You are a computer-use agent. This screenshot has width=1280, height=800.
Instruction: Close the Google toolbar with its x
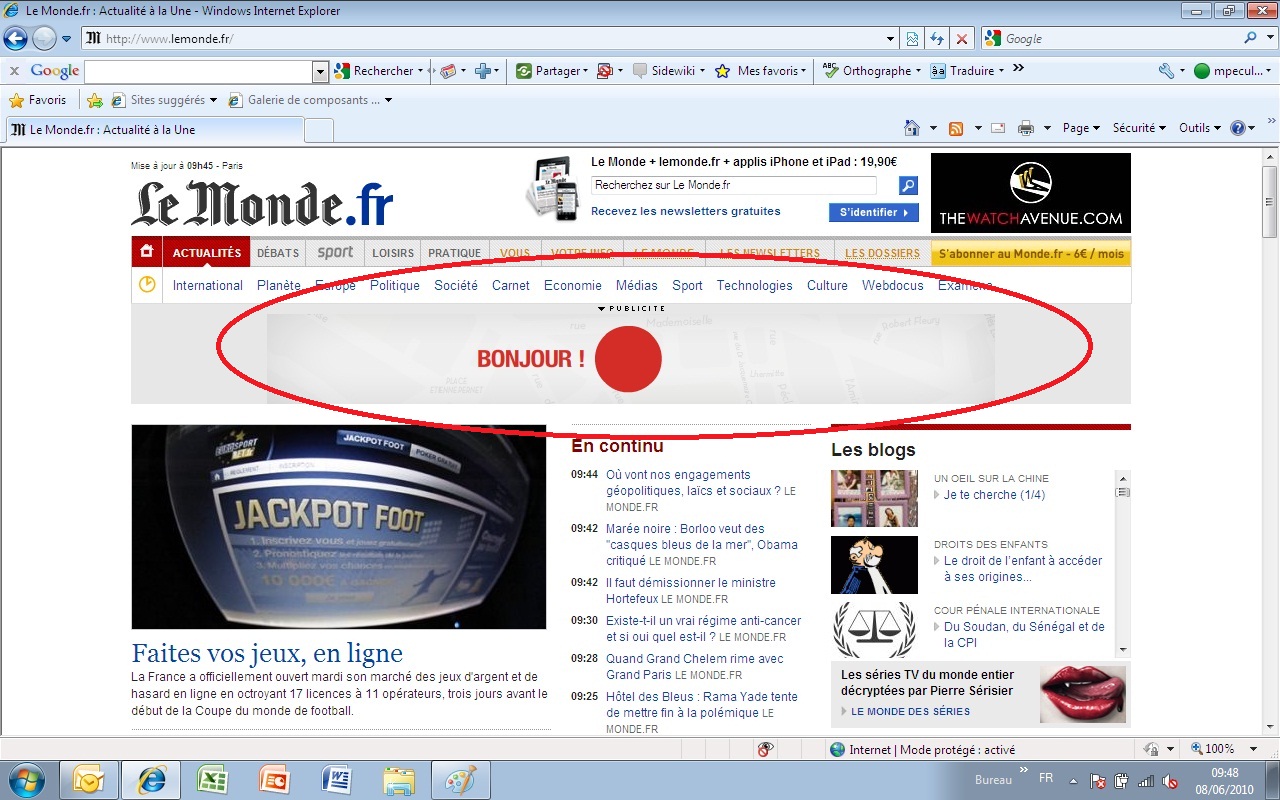14,71
